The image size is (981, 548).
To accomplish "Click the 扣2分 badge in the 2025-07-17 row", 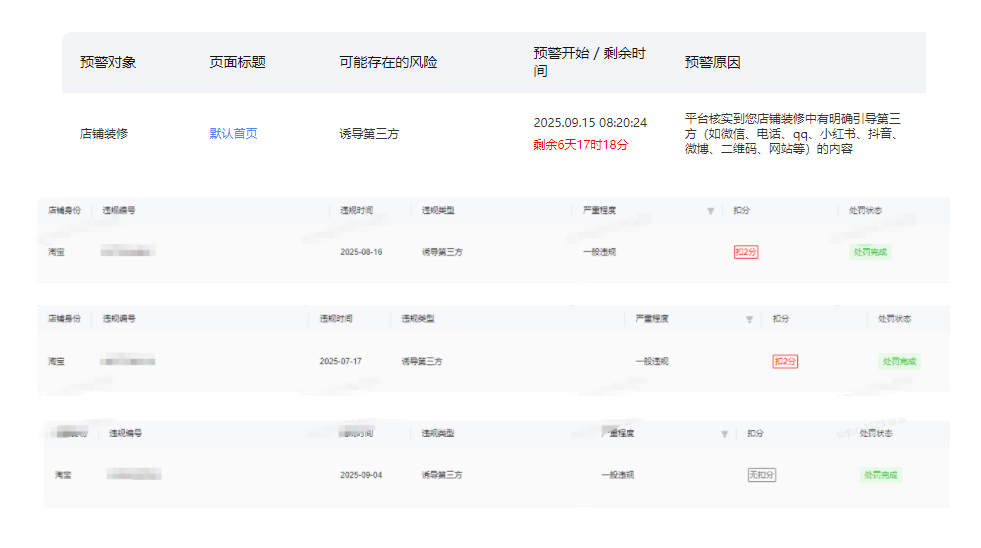I will [x=785, y=362].
